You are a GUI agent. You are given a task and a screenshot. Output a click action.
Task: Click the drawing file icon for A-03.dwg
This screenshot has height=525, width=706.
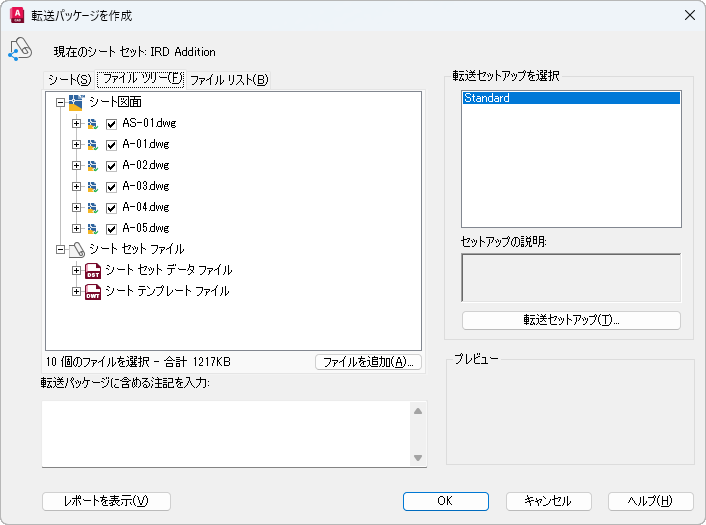92,186
